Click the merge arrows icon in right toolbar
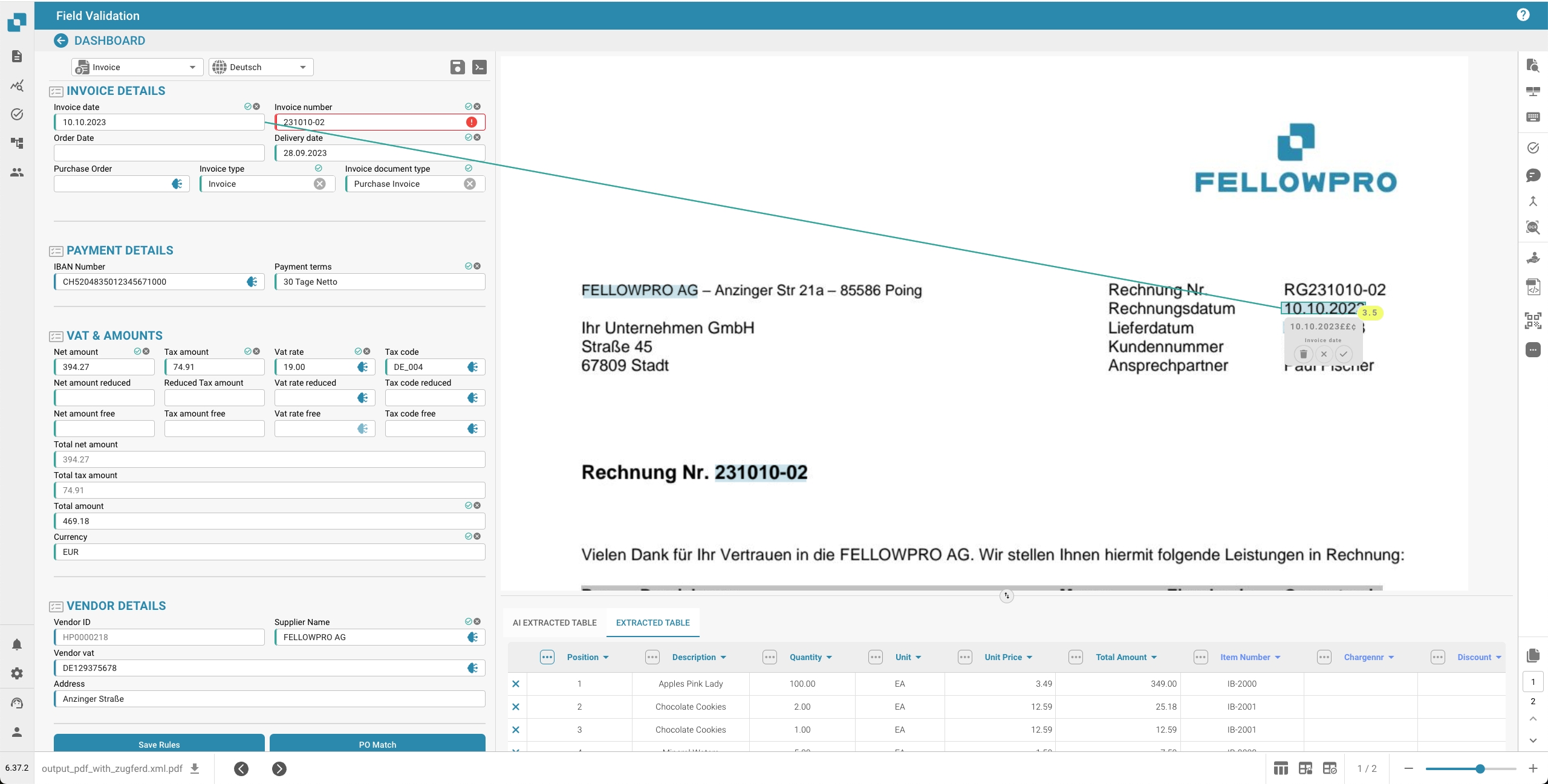 [1533, 201]
